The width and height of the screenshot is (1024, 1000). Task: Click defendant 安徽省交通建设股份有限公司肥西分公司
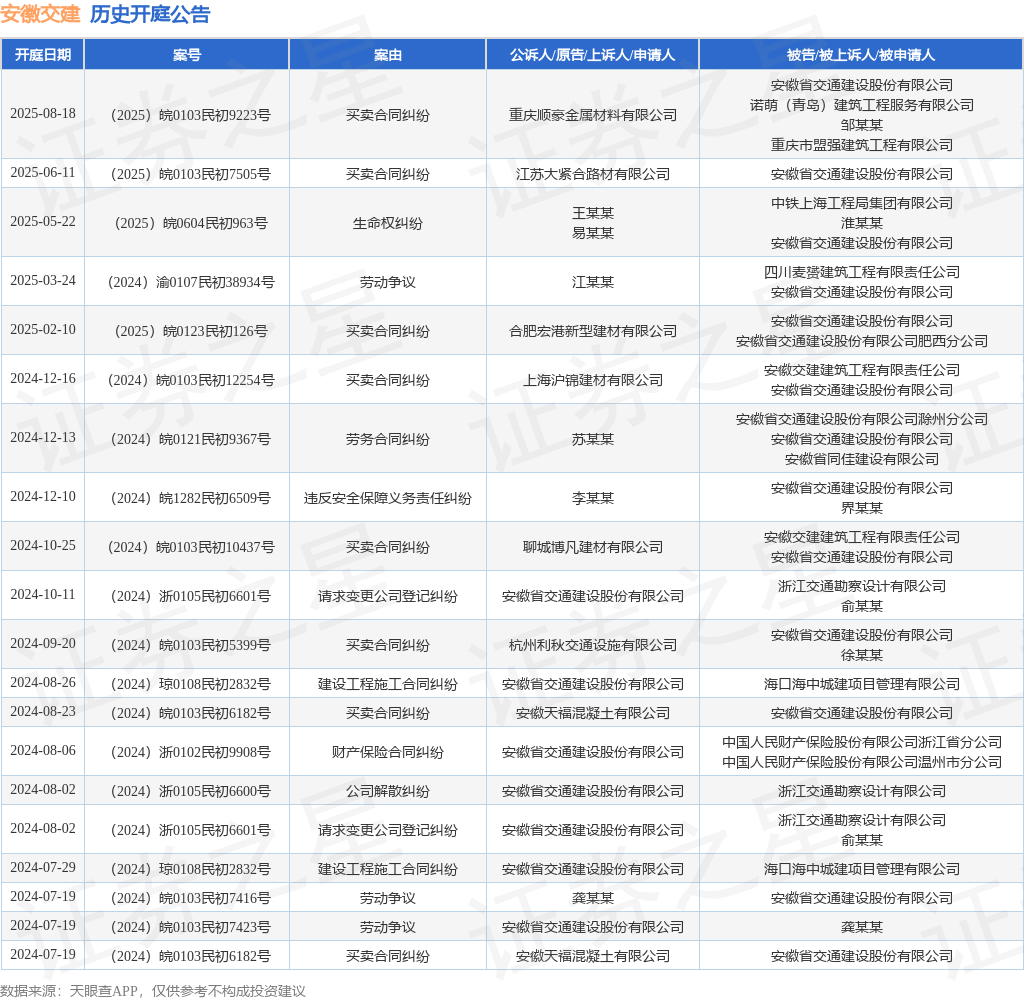pos(861,341)
